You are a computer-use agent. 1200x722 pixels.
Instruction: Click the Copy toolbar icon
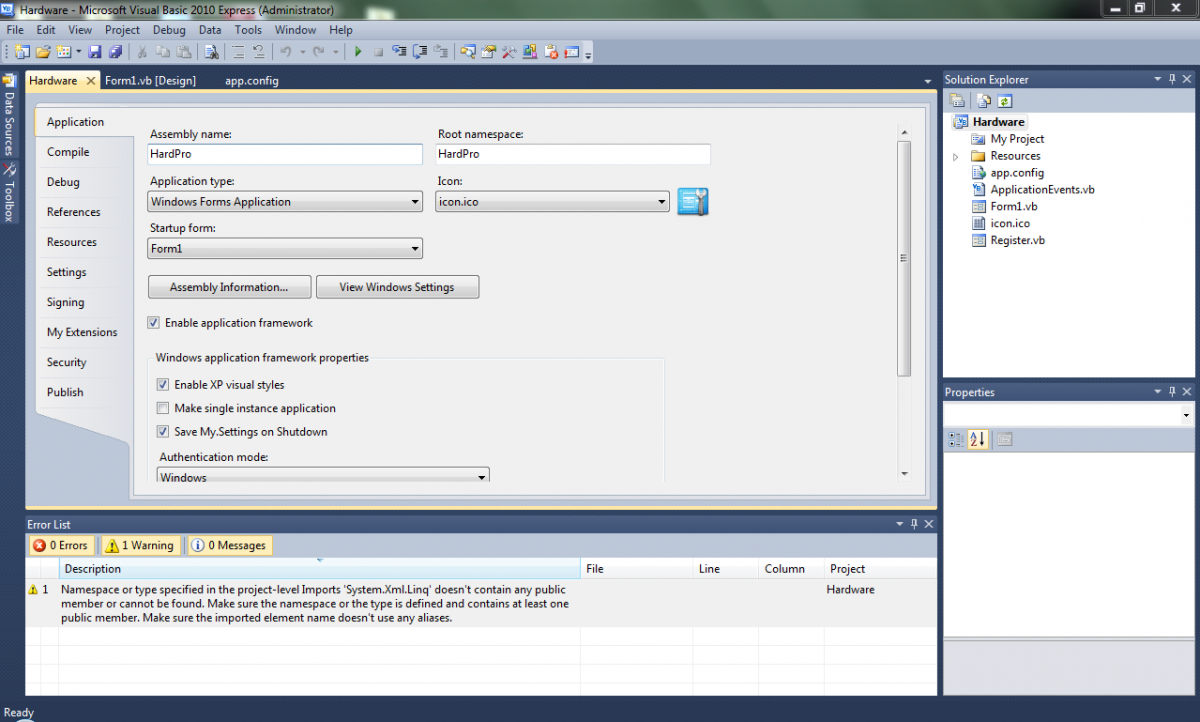pos(163,51)
